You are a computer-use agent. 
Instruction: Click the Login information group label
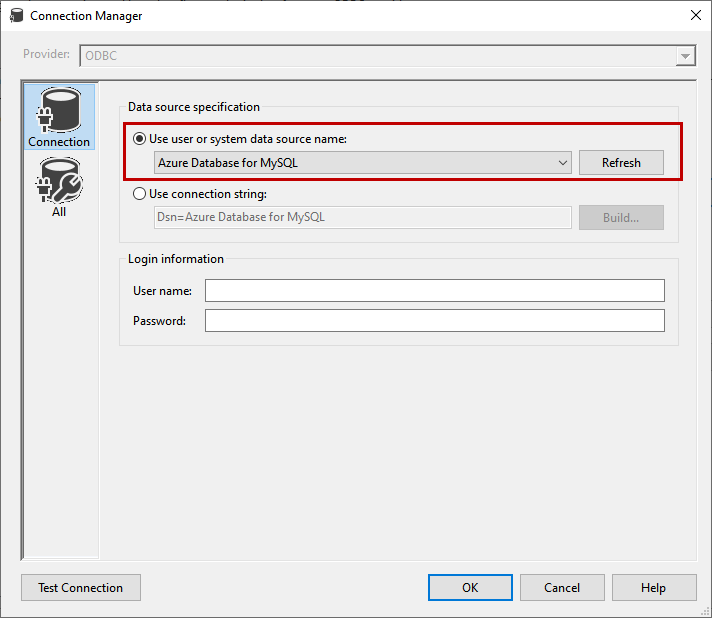pos(176,259)
